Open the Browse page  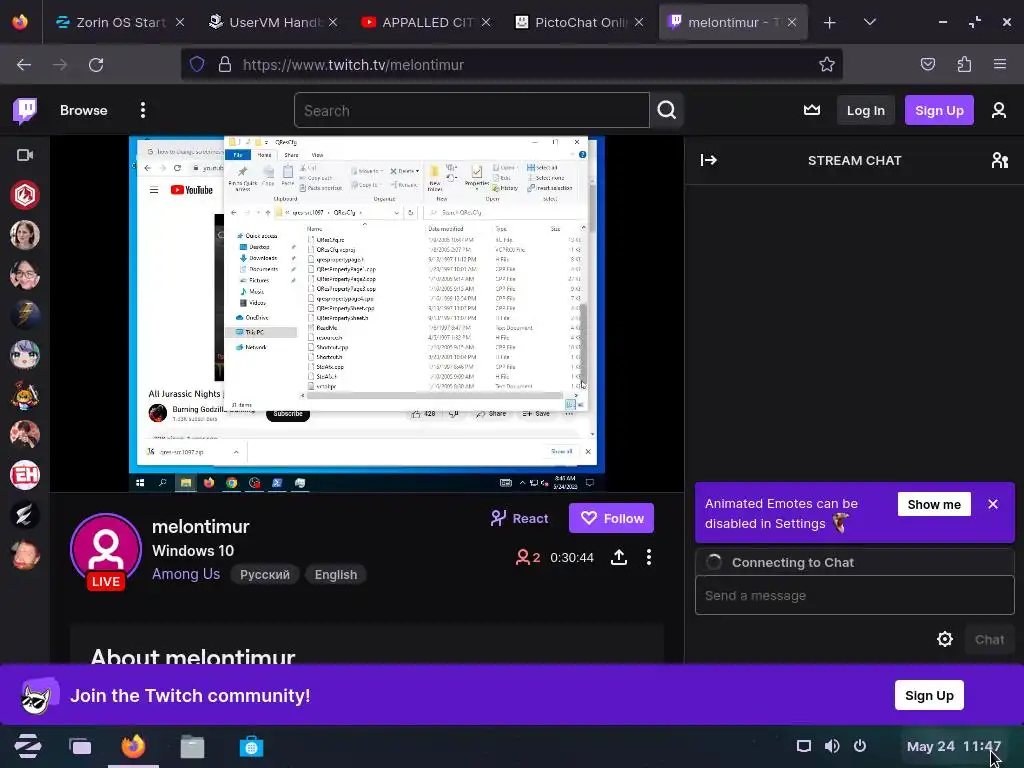(84, 110)
